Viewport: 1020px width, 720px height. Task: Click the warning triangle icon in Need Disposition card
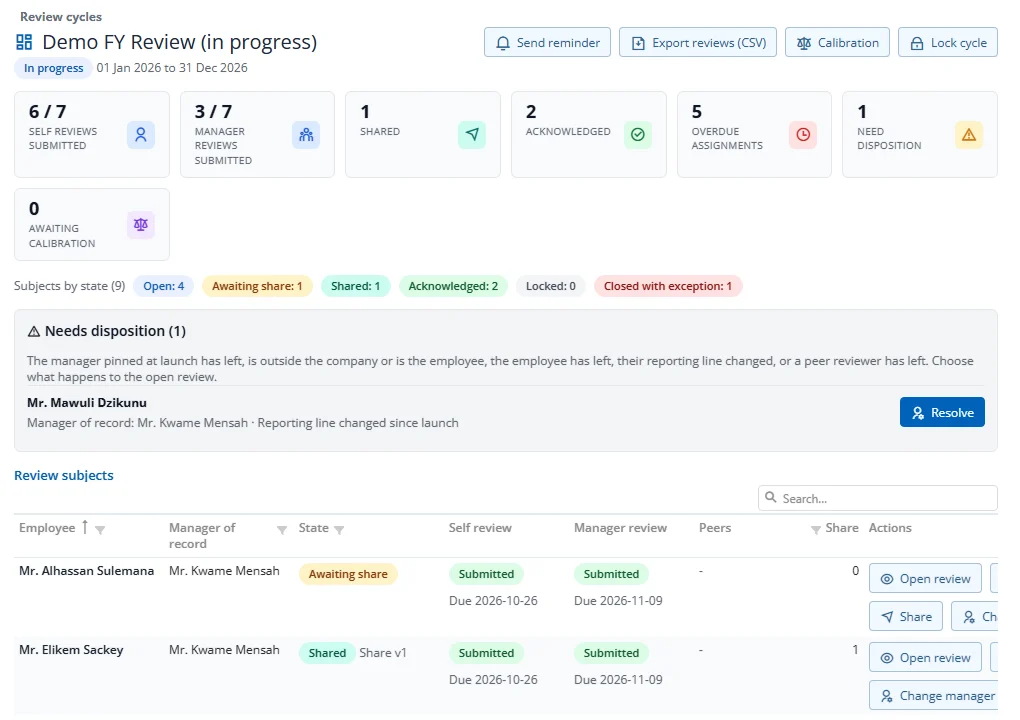coord(969,135)
